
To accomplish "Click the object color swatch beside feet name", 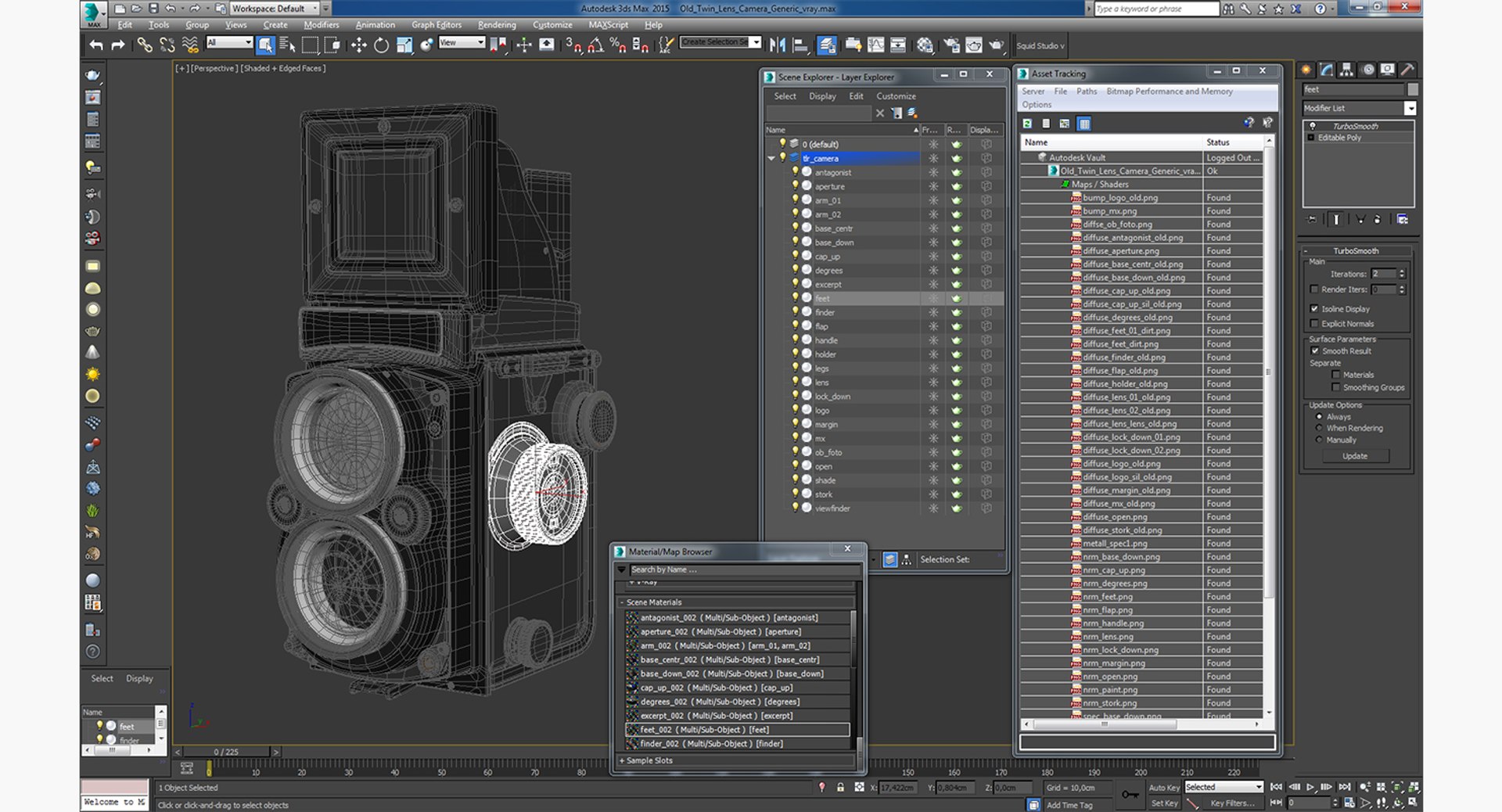I will pyautogui.click(x=1413, y=89).
